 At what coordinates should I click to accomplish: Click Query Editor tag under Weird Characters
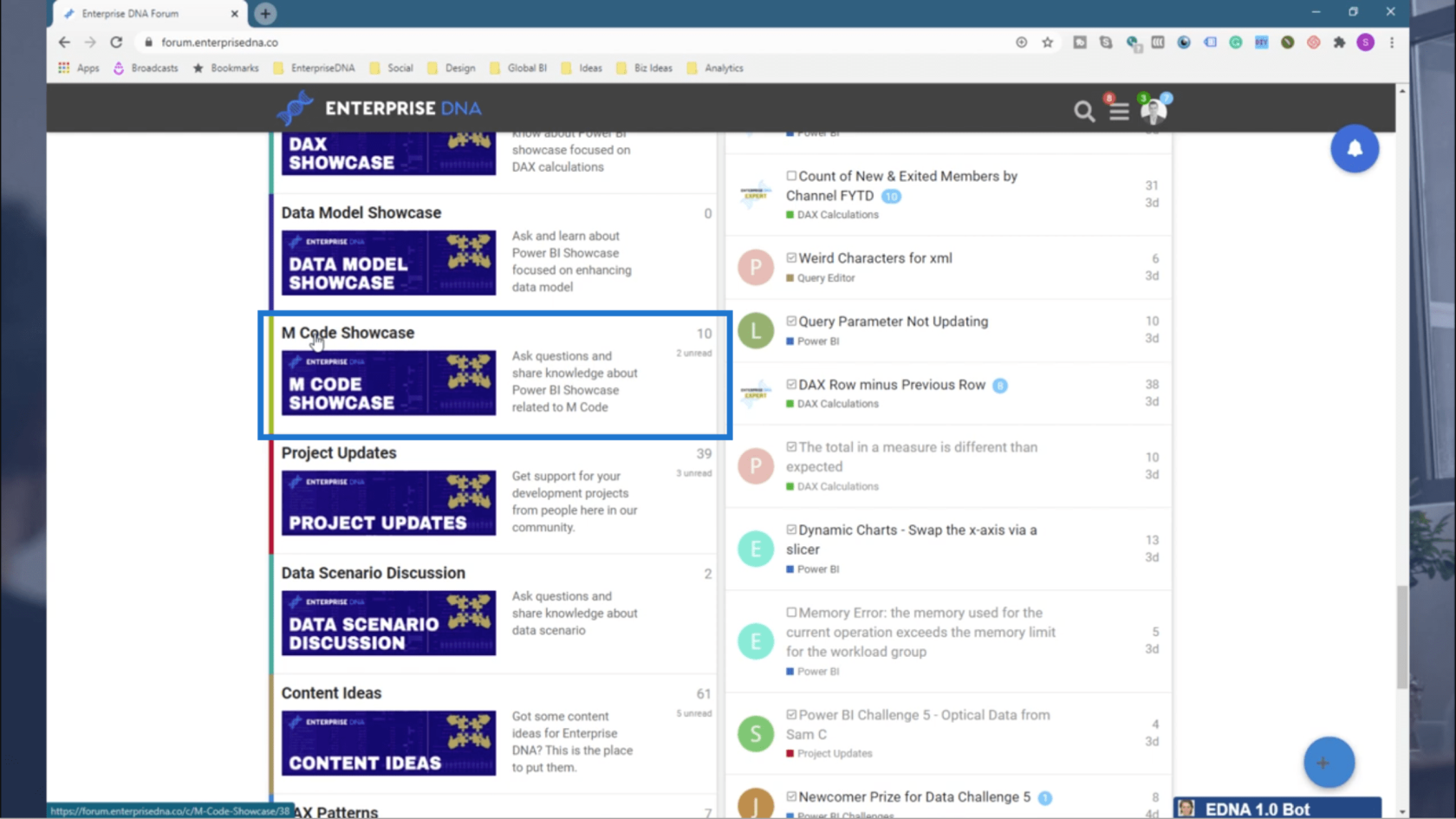click(x=820, y=278)
